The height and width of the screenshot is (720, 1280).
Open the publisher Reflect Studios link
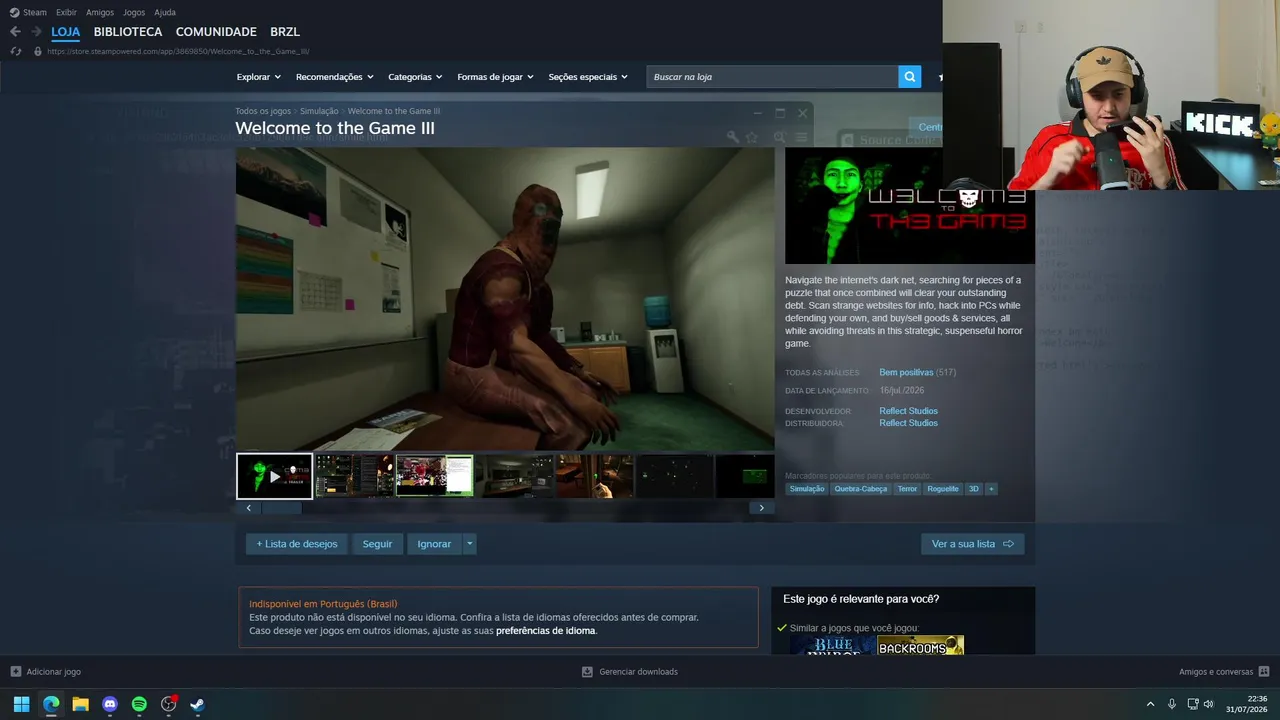[908, 423]
